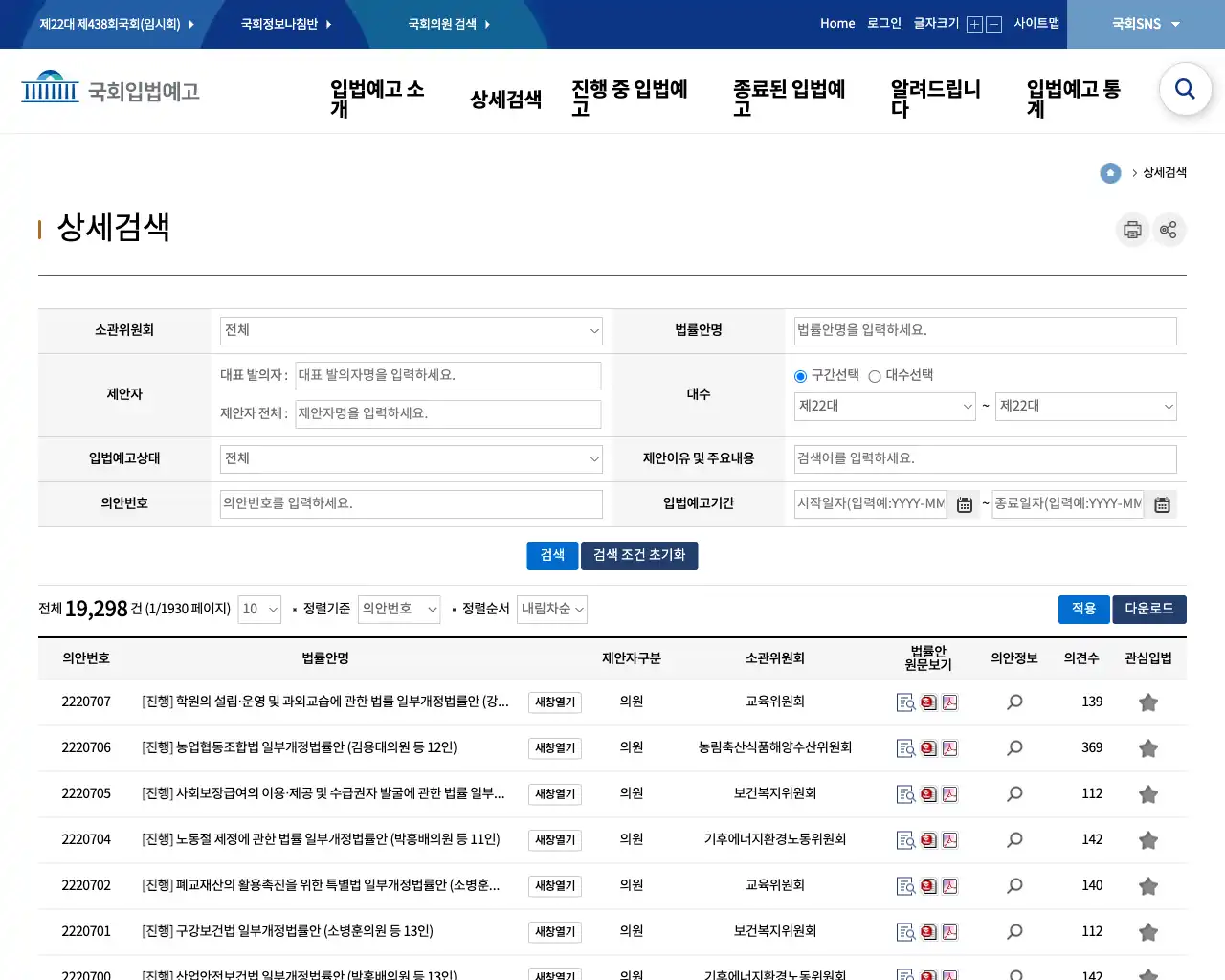
Task: Click the 적용 apply button
Action: click(x=1084, y=610)
